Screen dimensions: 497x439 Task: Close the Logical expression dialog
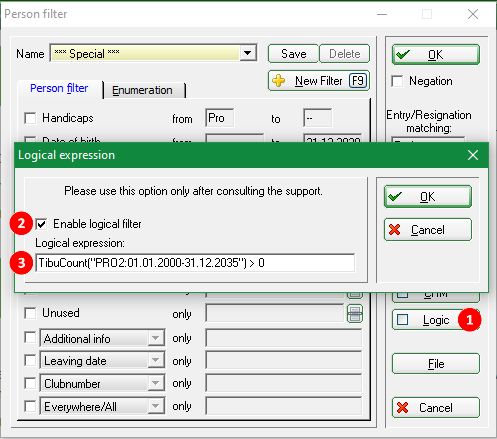coord(473,155)
